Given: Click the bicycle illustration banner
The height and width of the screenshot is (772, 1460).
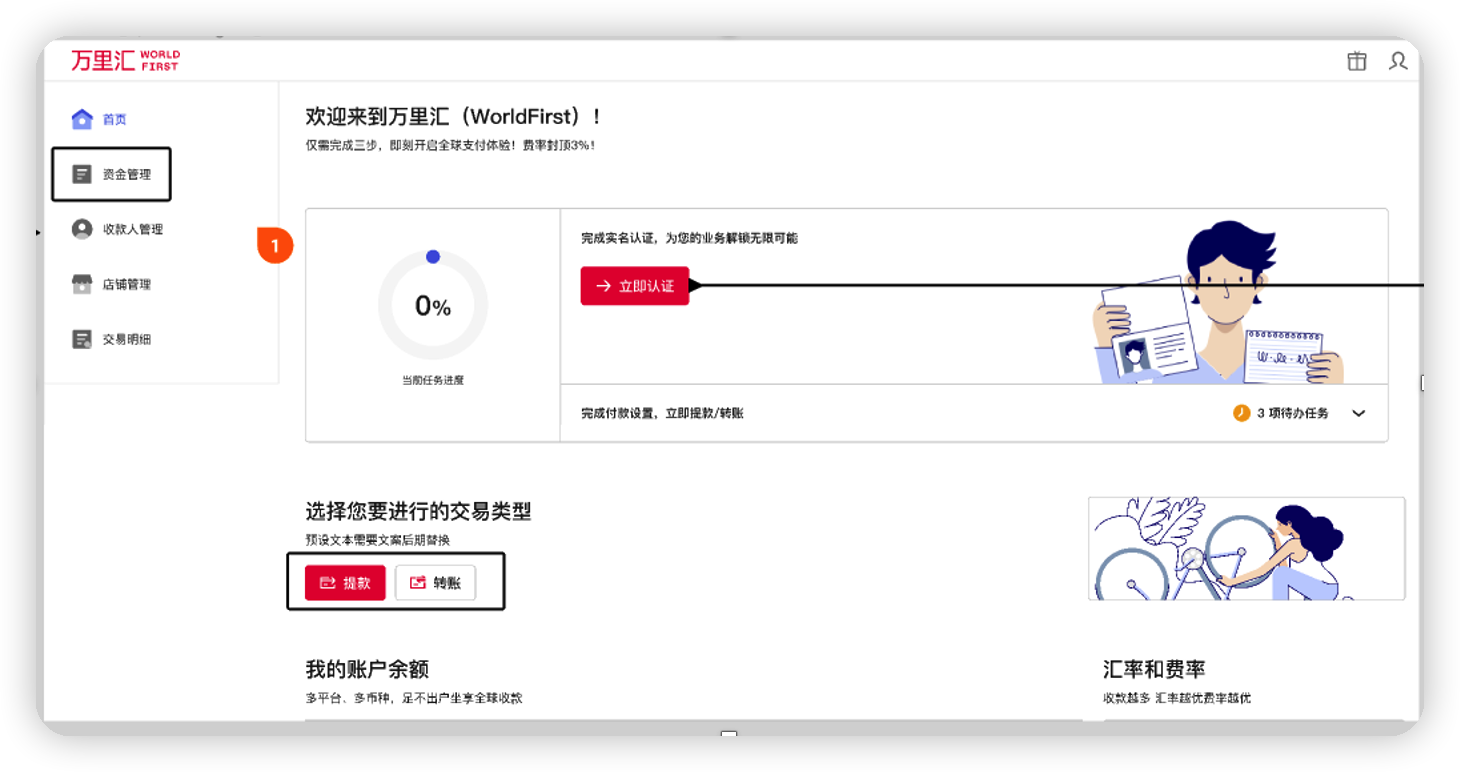Looking at the screenshot, I should tap(1246, 548).
